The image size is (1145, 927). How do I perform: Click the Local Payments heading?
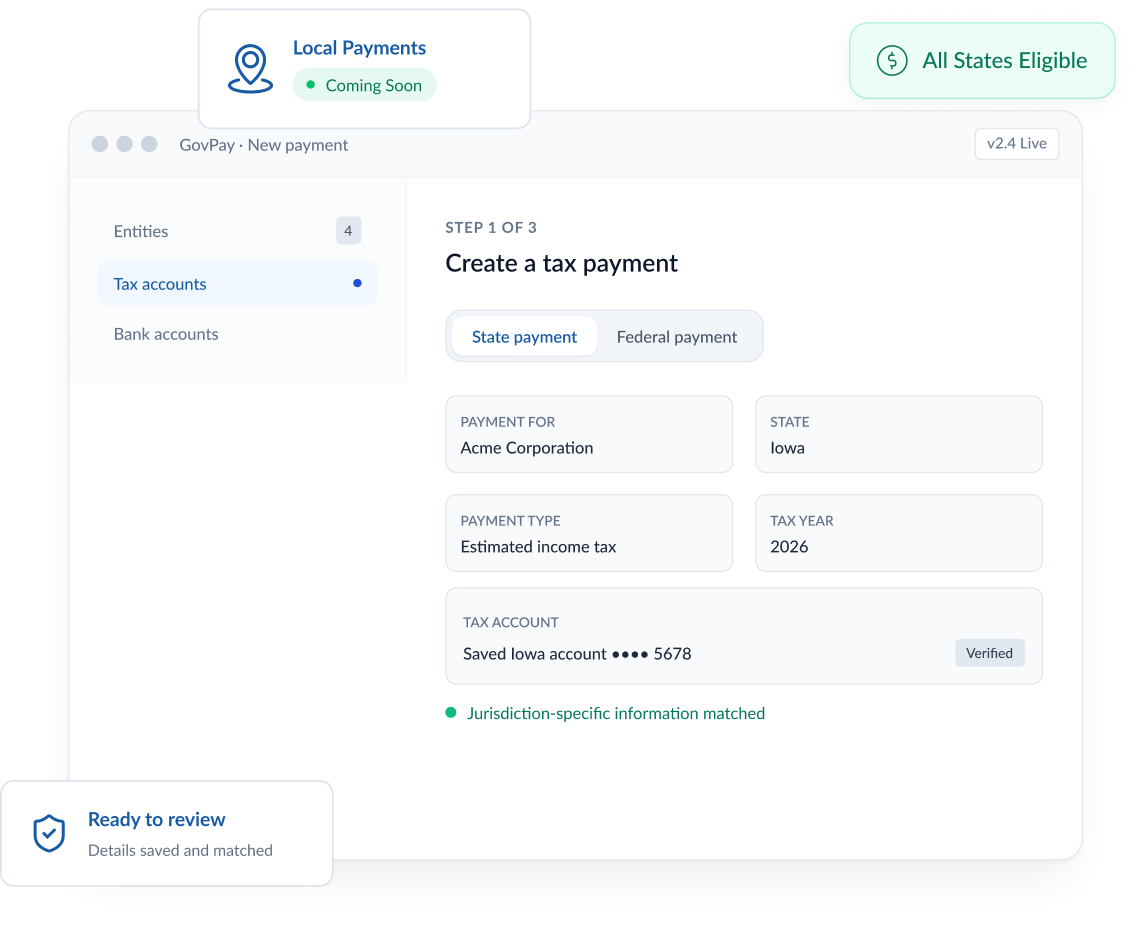click(359, 47)
